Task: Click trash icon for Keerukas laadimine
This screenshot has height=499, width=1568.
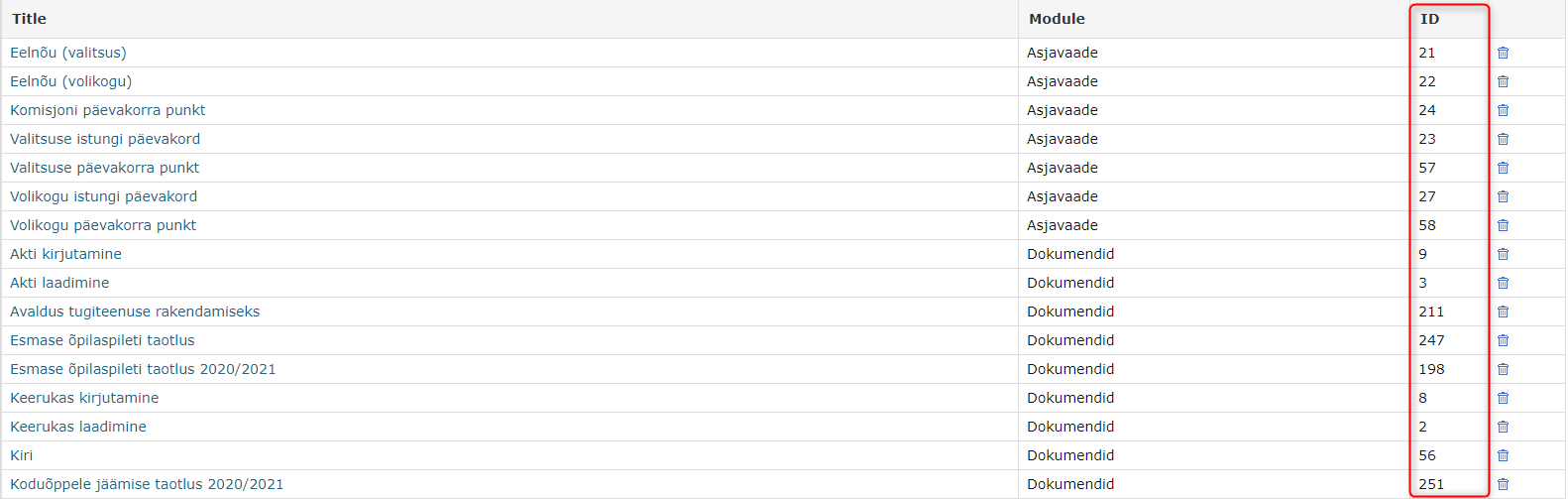Action: [x=1503, y=427]
